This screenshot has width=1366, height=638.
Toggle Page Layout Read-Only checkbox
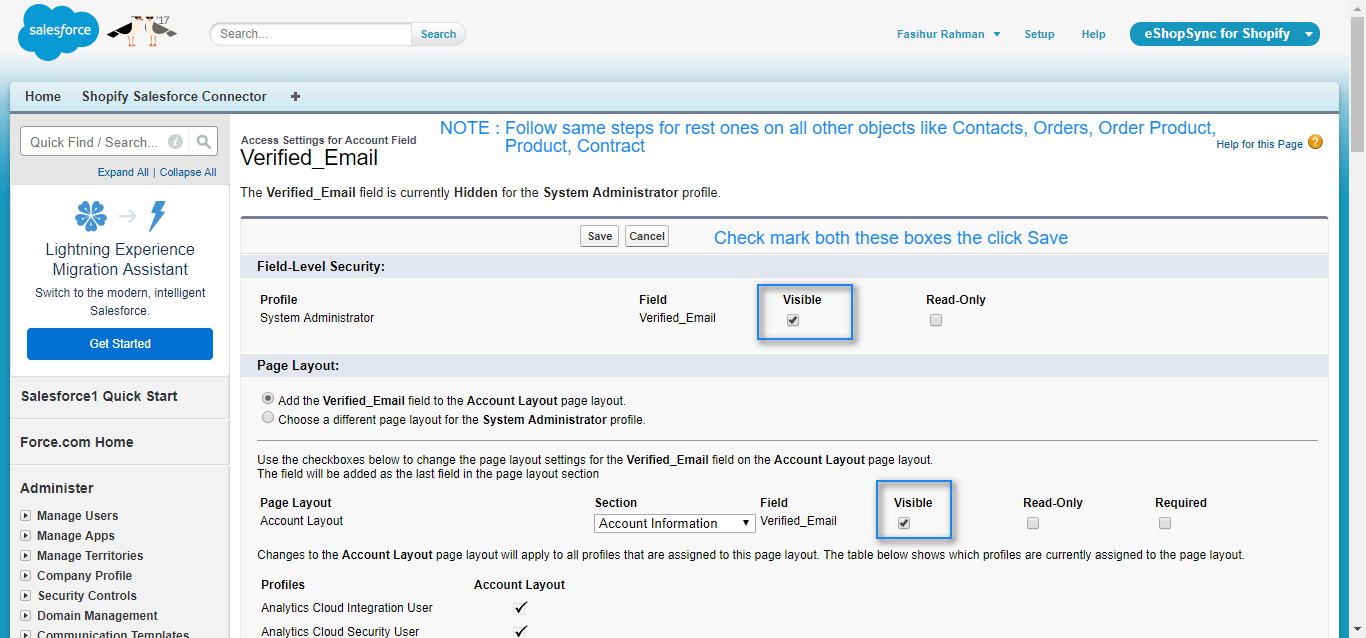coord(1033,523)
